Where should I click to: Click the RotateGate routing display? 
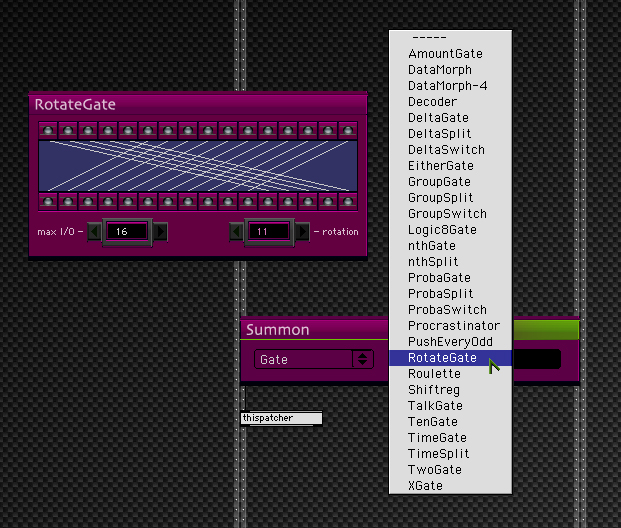[198, 166]
